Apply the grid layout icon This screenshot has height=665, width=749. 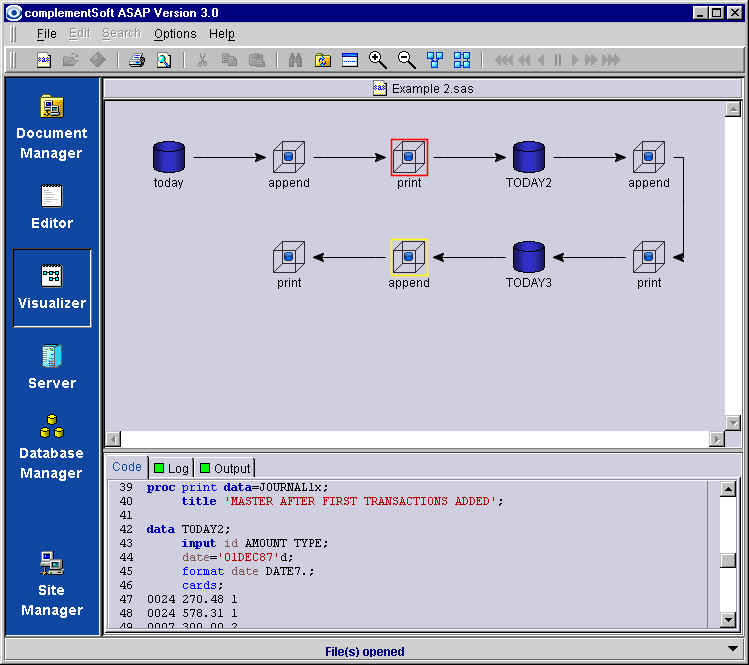pos(462,60)
